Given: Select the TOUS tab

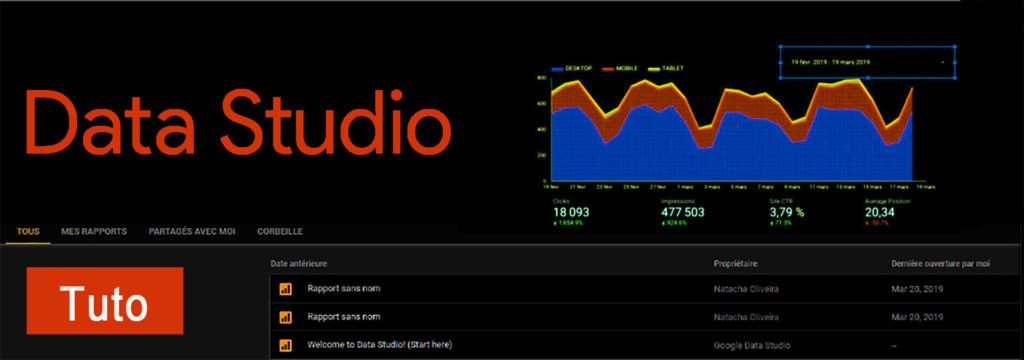Looking at the screenshot, I should point(28,231).
